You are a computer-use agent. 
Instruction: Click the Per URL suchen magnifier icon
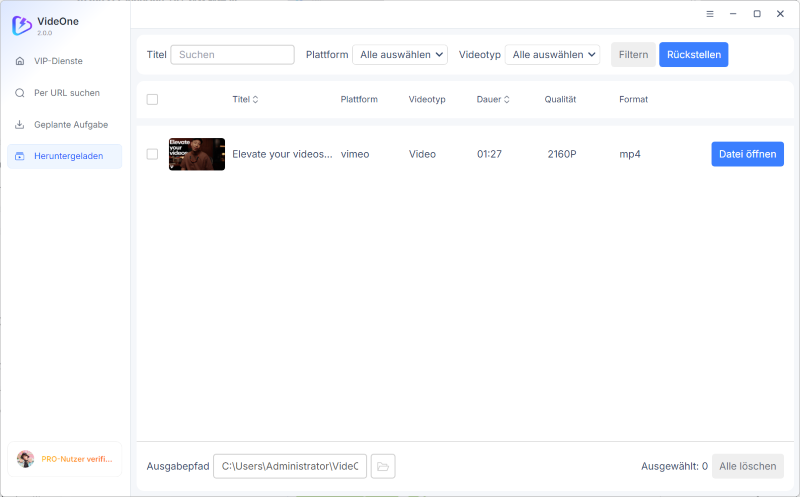pyautogui.click(x=20, y=93)
